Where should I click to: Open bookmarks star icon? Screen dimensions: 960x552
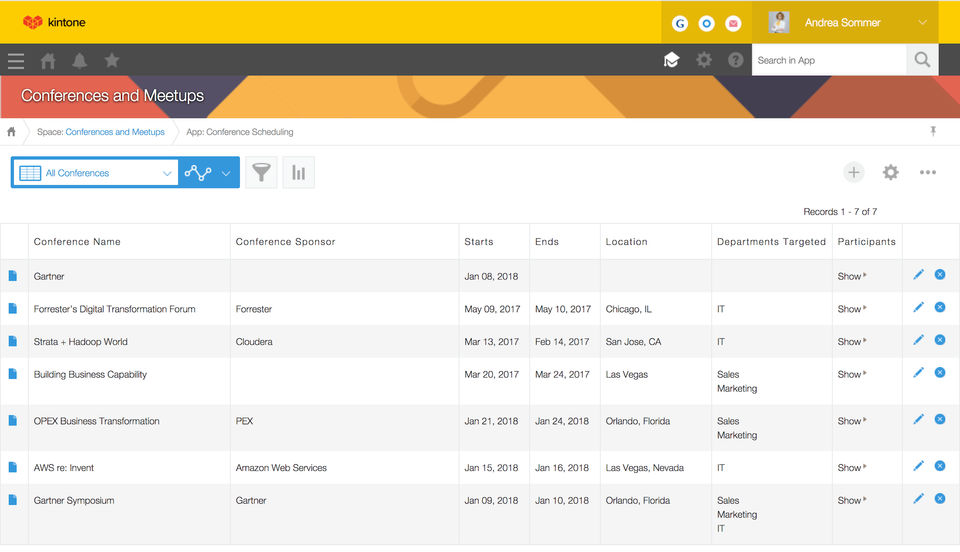(x=111, y=60)
